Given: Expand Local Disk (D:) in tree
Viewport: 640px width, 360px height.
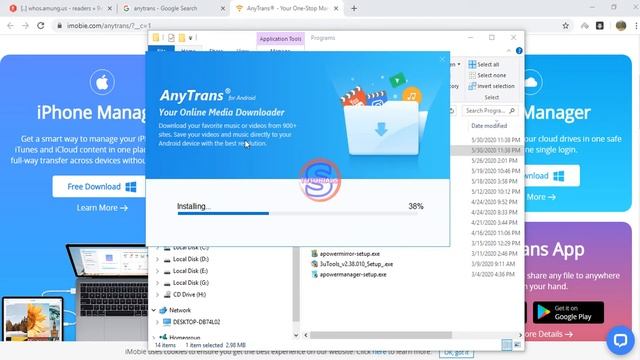Looking at the screenshot, I should coord(158,259).
